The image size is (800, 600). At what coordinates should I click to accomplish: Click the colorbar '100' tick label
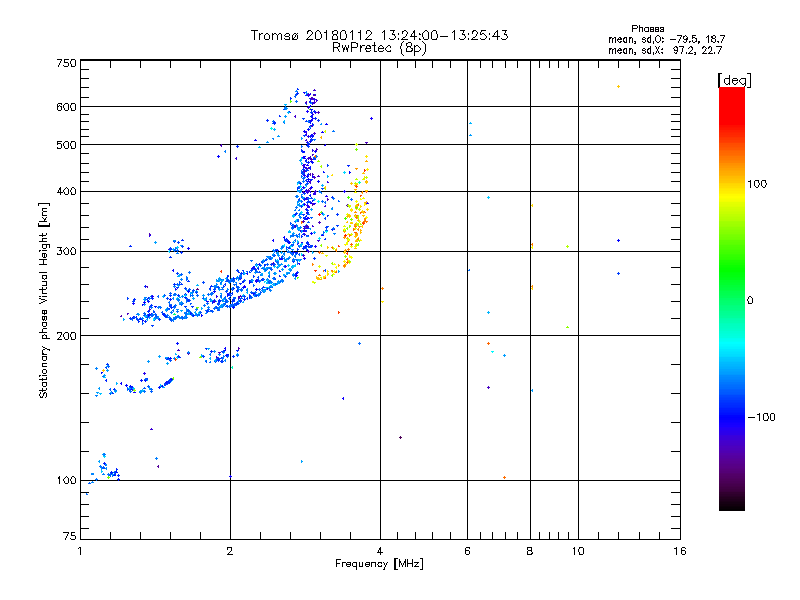[757, 184]
